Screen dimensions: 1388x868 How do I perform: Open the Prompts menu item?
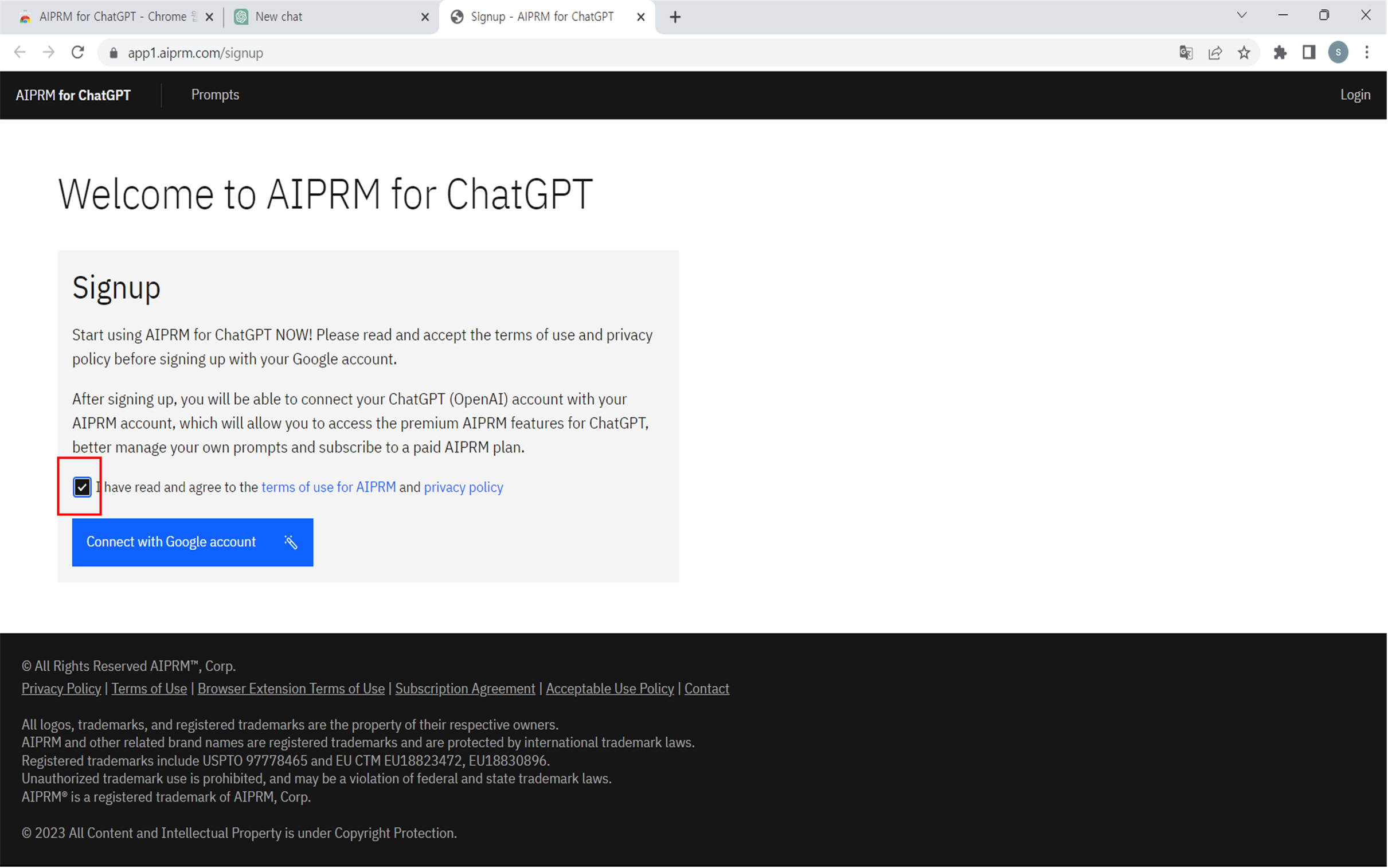point(215,95)
